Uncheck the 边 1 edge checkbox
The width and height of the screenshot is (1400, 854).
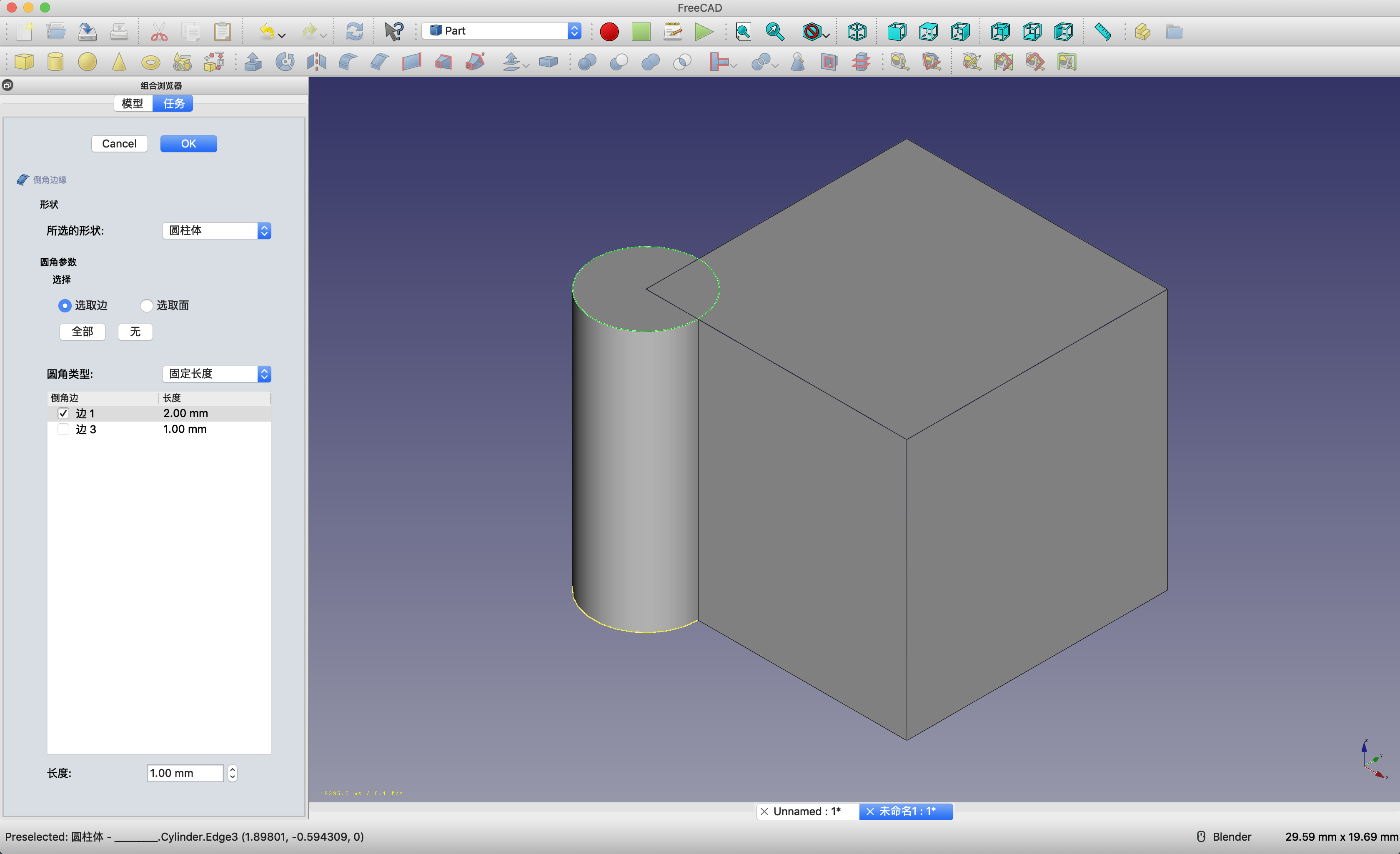63,413
